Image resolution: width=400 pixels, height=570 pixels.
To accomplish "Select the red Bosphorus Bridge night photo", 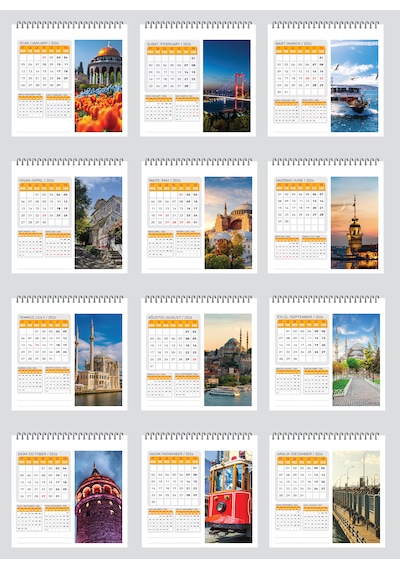I will [227, 86].
